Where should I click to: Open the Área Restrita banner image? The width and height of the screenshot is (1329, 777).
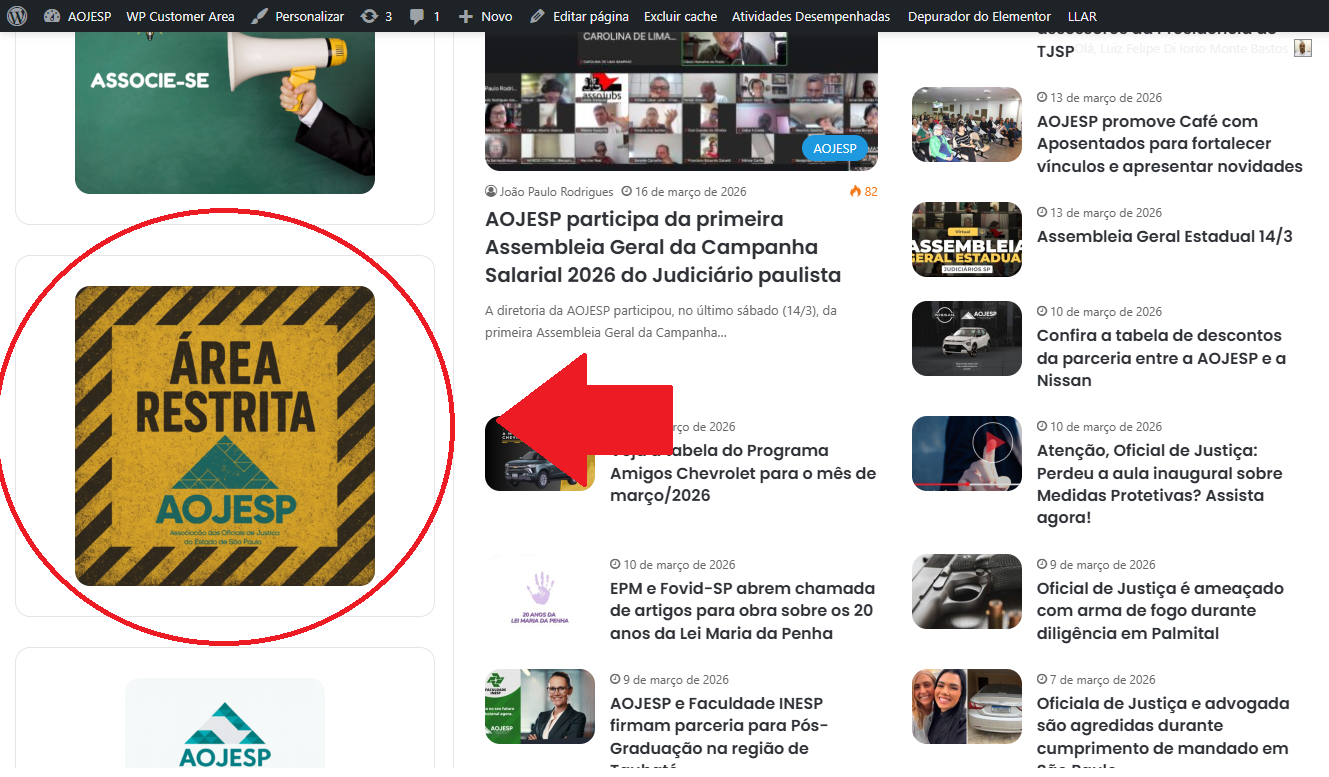pos(224,436)
